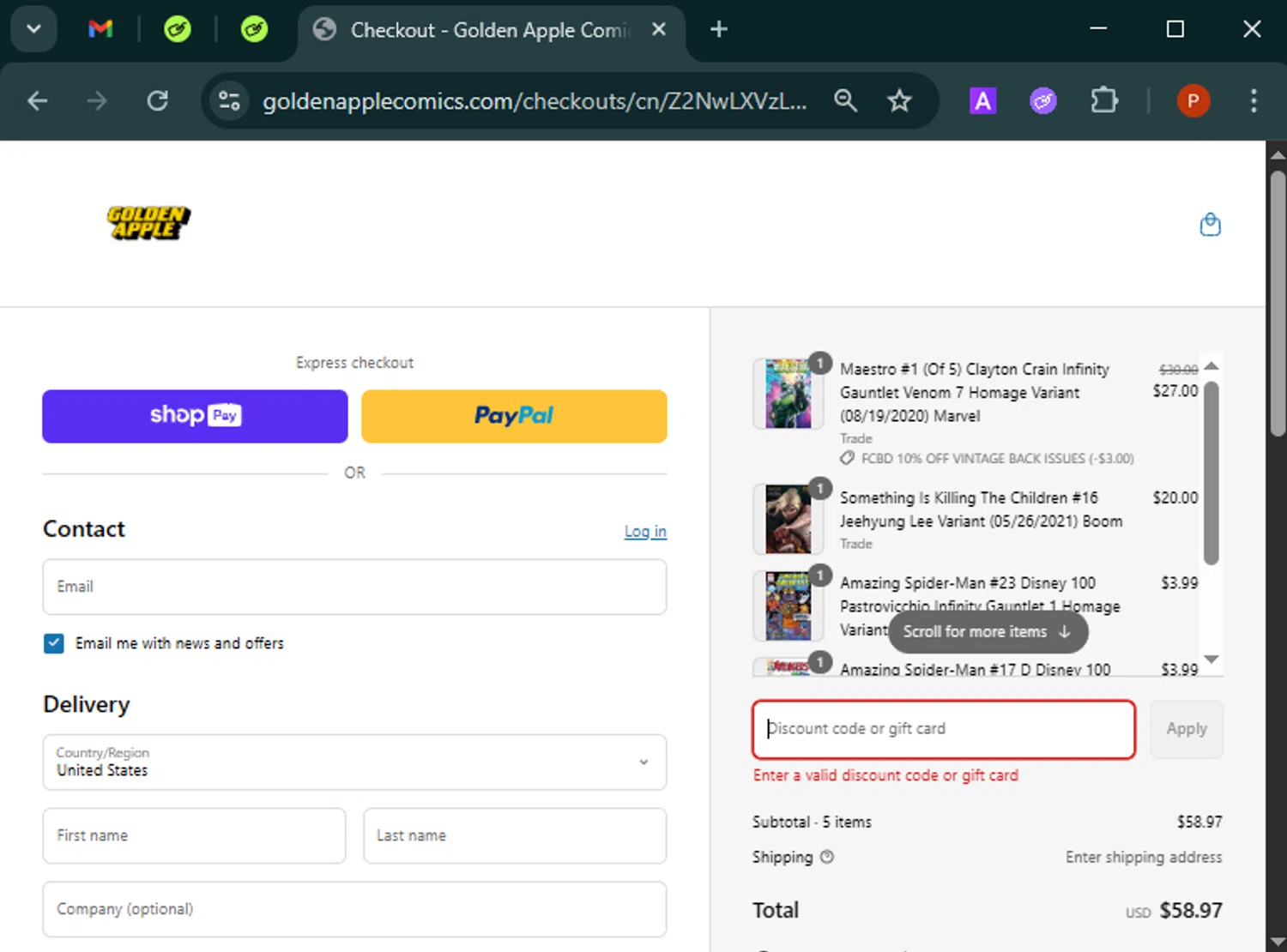Open the tab search dropdown

[x=33, y=29]
